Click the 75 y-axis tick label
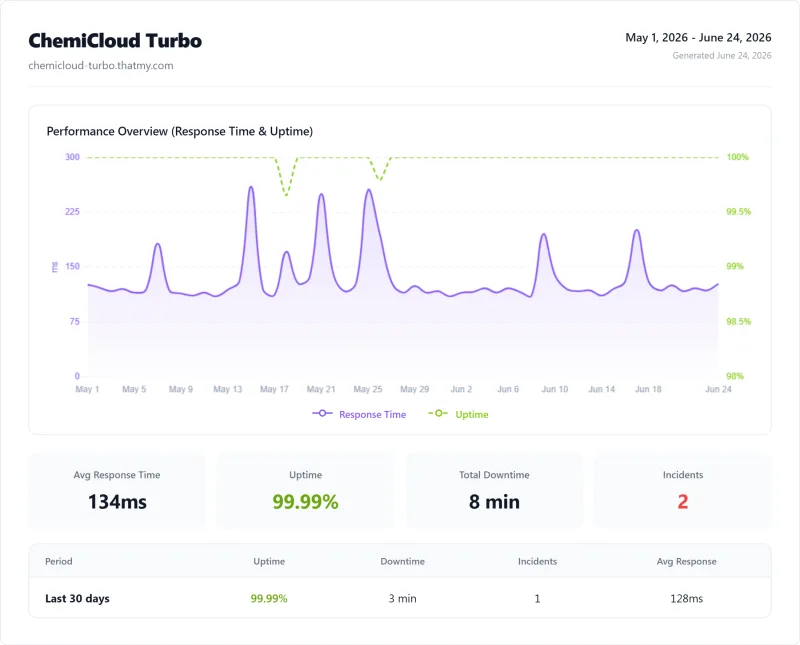 click(x=74, y=321)
